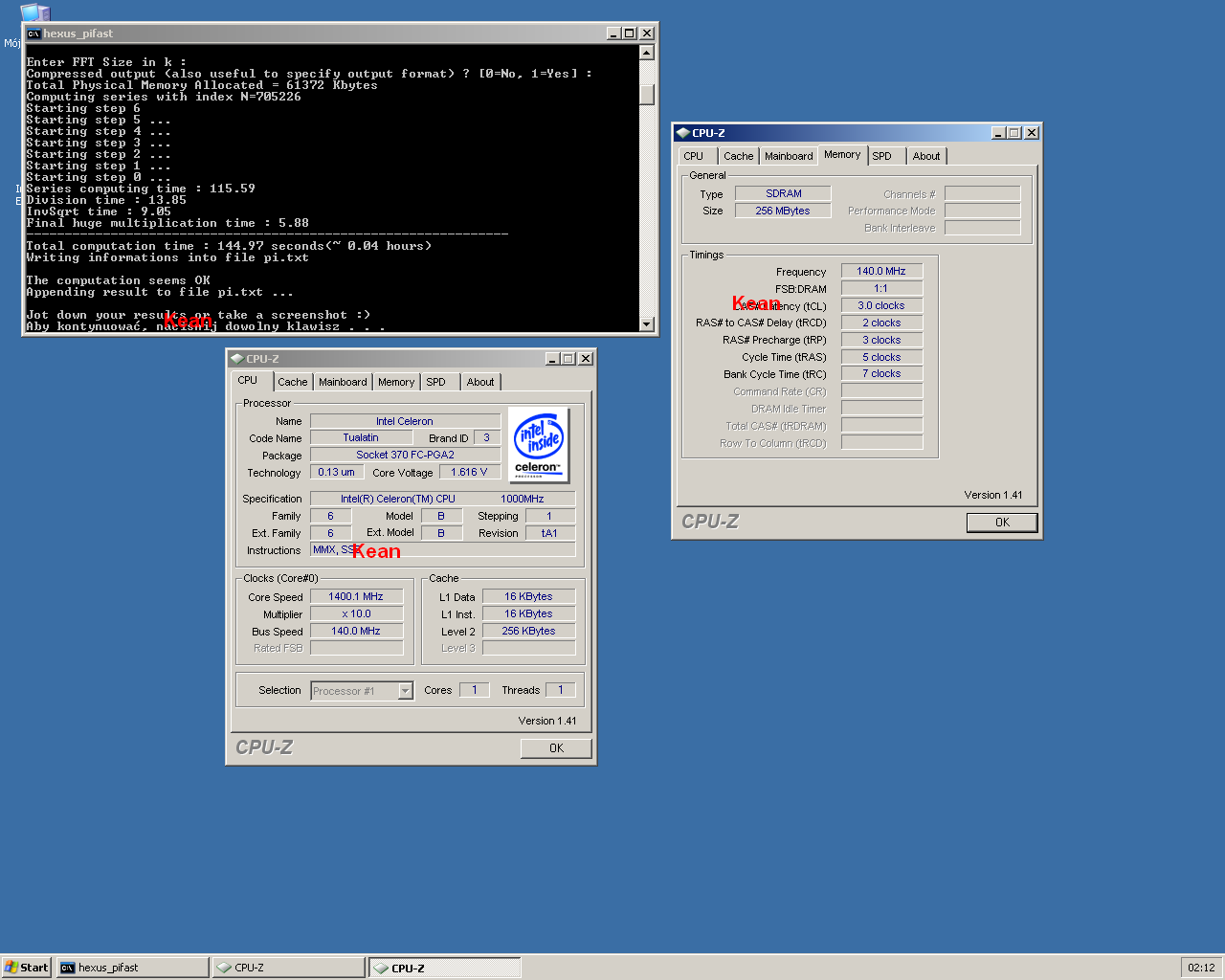Open the About tab in the CPU window
This screenshot has height=980, width=1225.
pos(480,382)
